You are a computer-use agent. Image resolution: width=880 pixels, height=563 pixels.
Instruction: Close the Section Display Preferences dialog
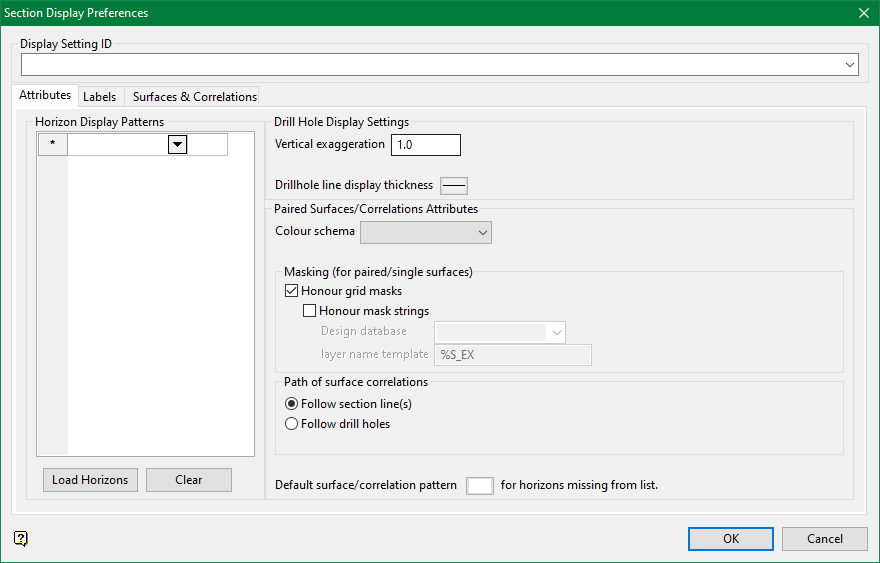[x=863, y=13]
